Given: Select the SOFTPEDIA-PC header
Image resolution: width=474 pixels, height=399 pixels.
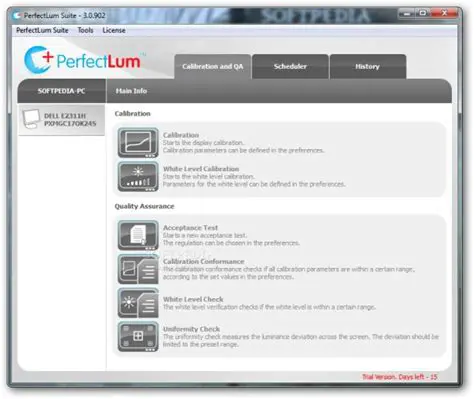Looking at the screenshot, I should (61, 91).
